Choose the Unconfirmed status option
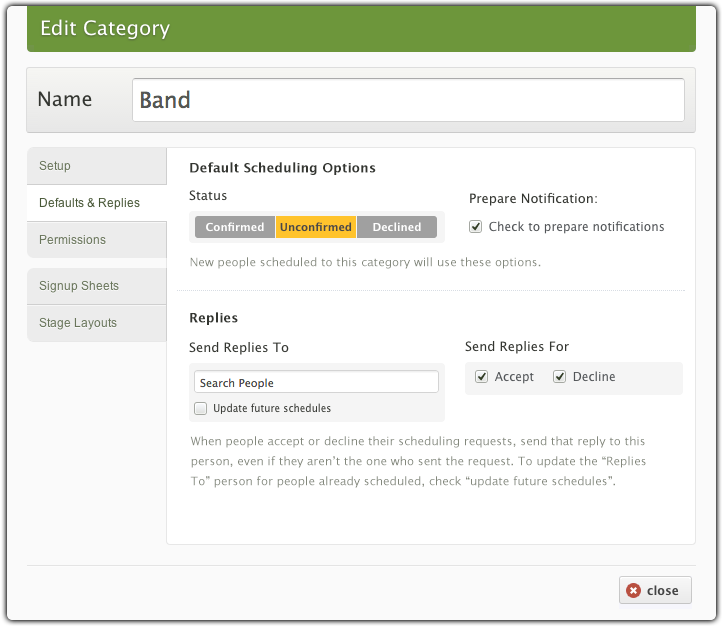 click(x=316, y=227)
